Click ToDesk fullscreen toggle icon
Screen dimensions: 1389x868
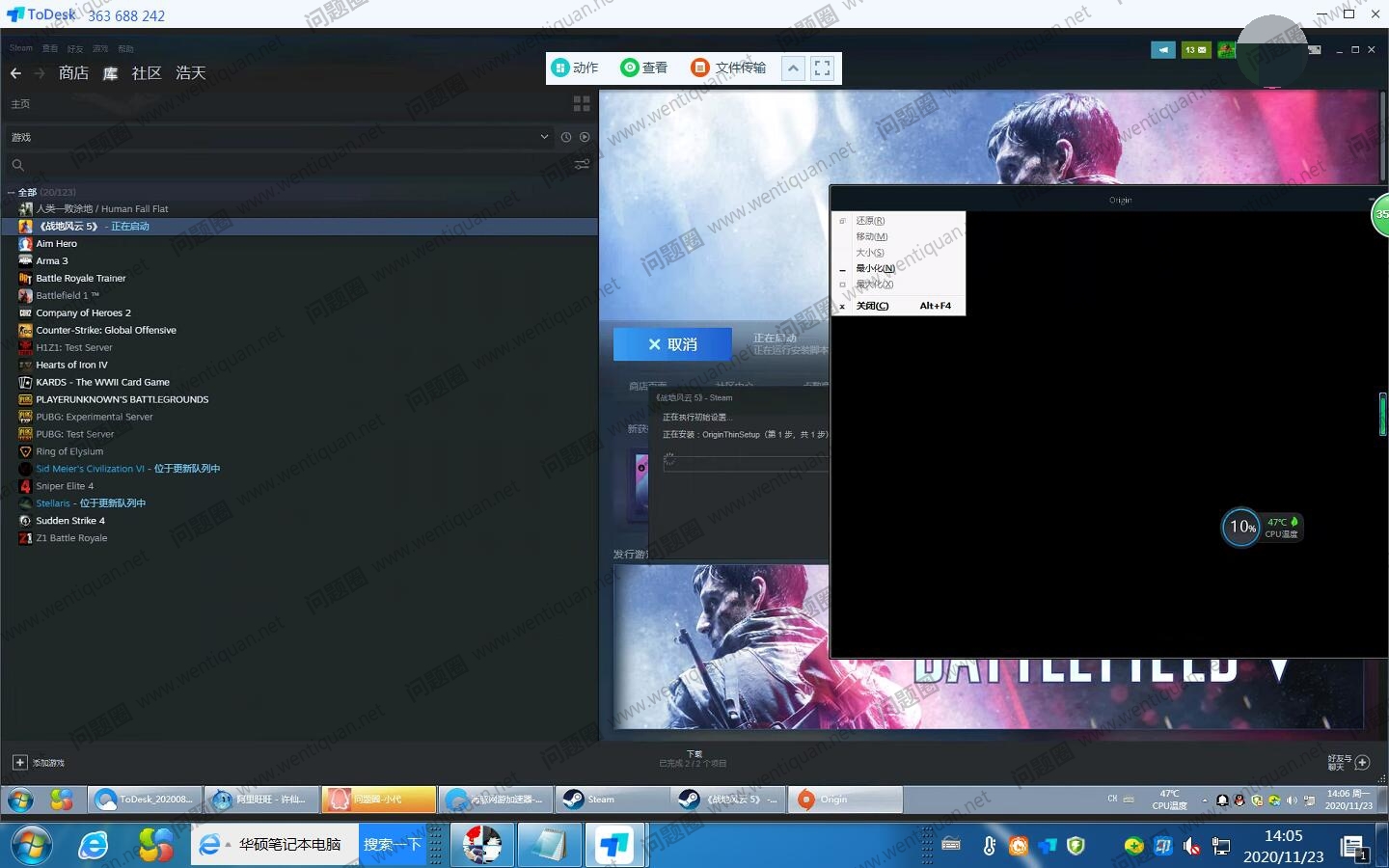(x=822, y=68)
